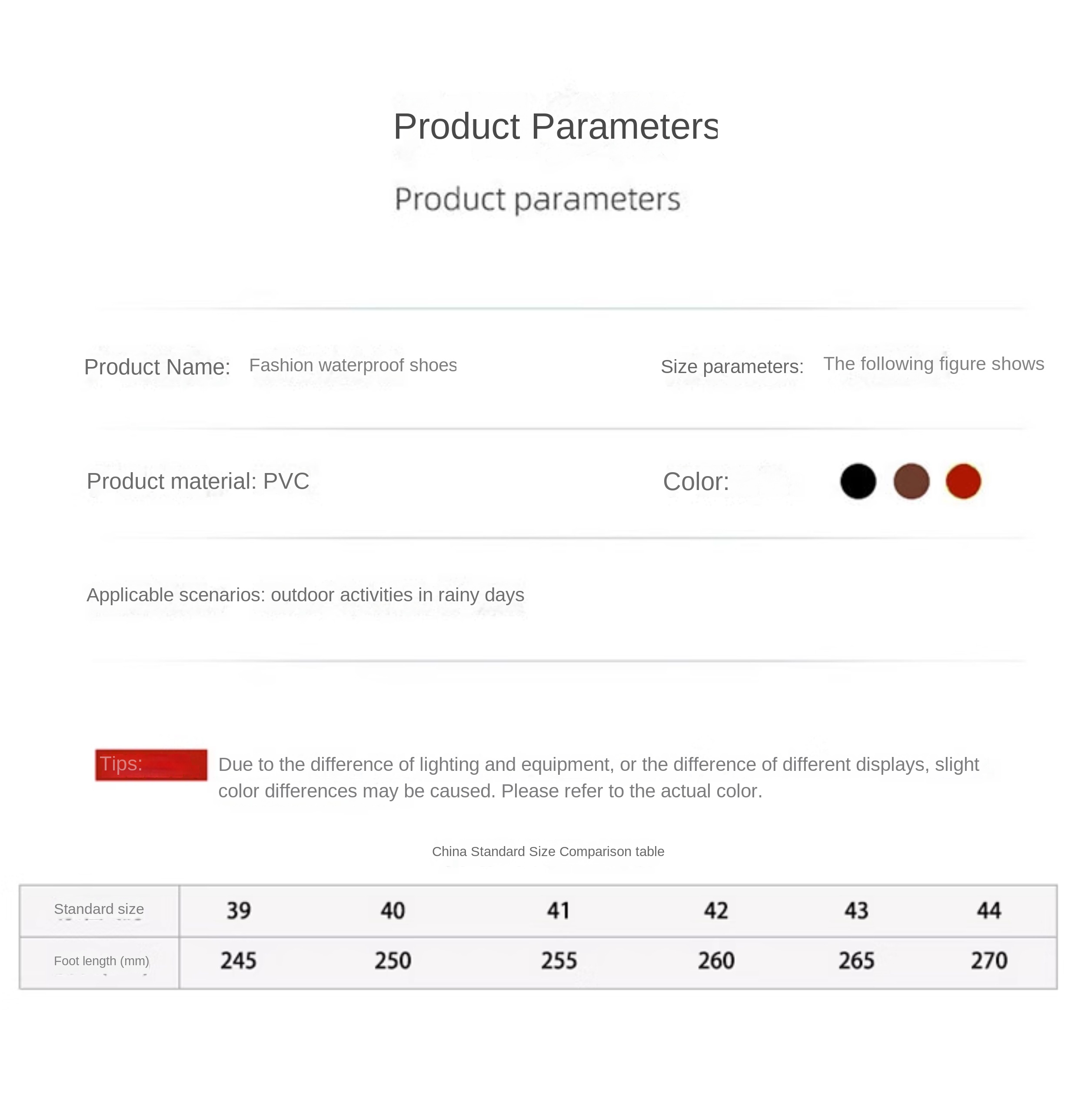Click the black color swatch
The image size is (1078, 1120).
click(858, 481)
